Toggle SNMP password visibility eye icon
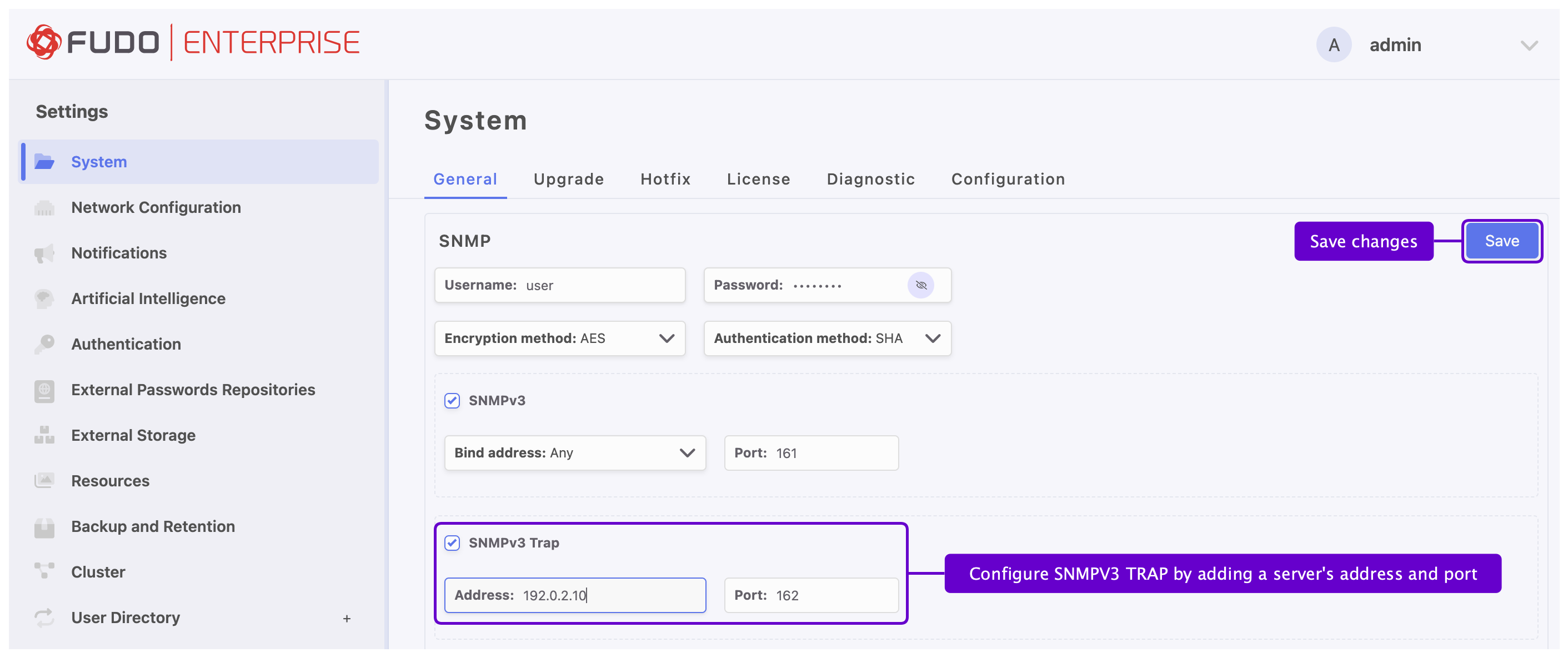Screen dimensions: 1568x662 point(920,285)
